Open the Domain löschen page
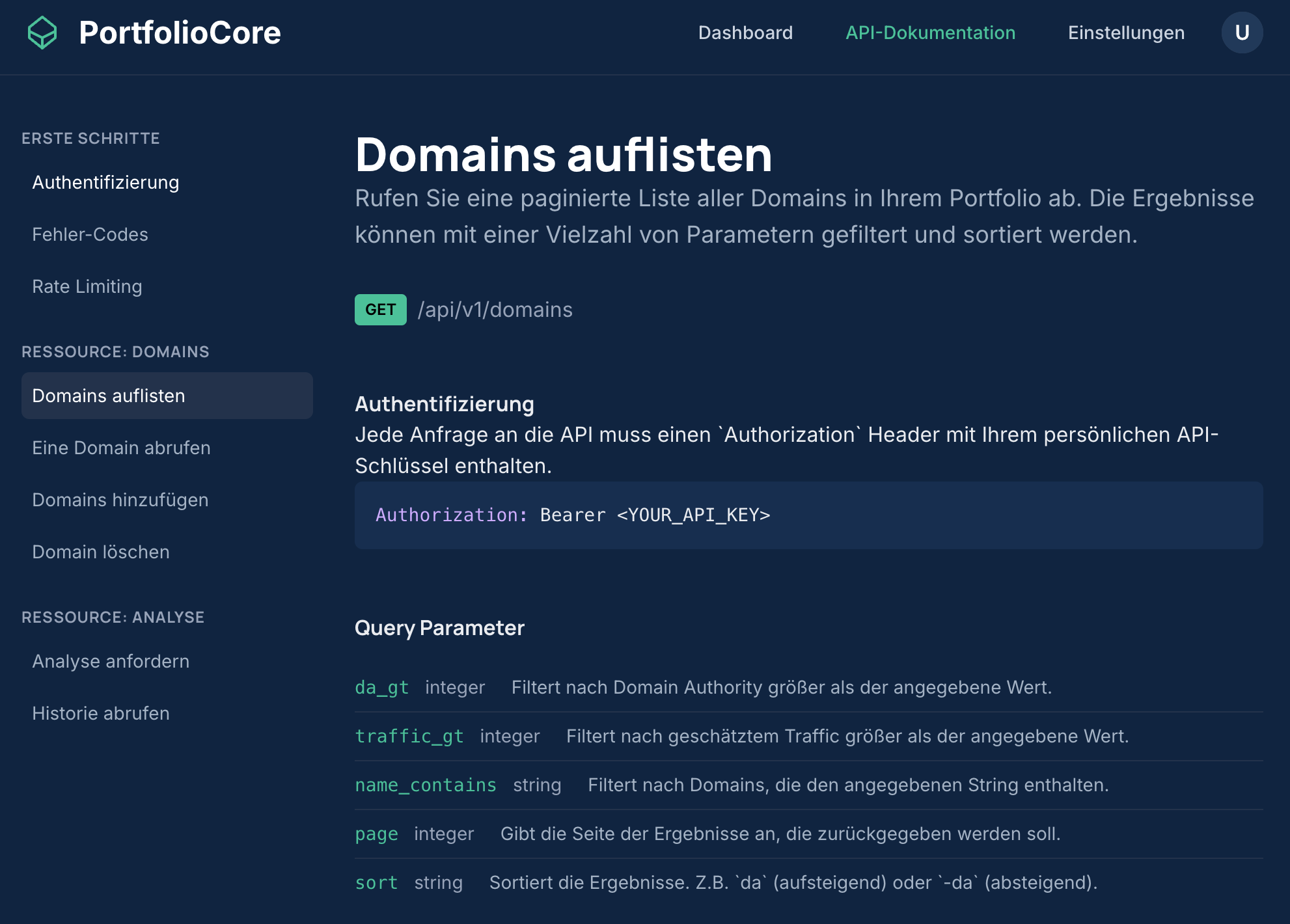The height and width of the screenshot is (924, 1290). (101, 552)
